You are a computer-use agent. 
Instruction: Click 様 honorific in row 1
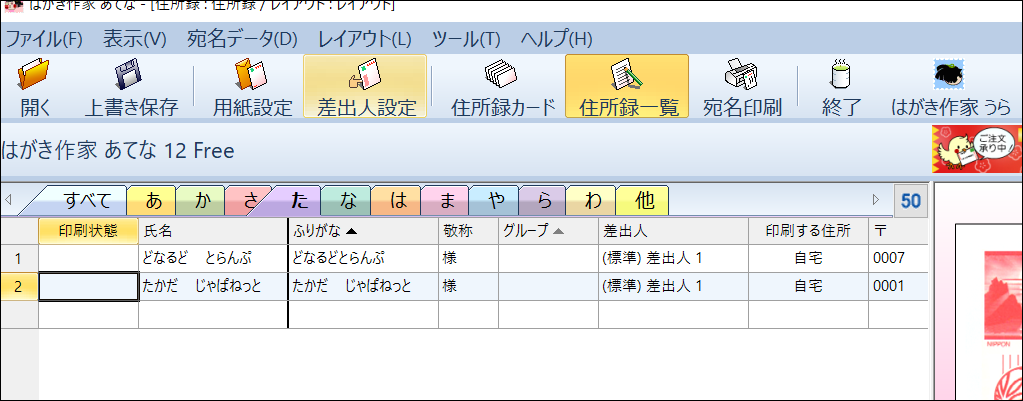point(468,258)
